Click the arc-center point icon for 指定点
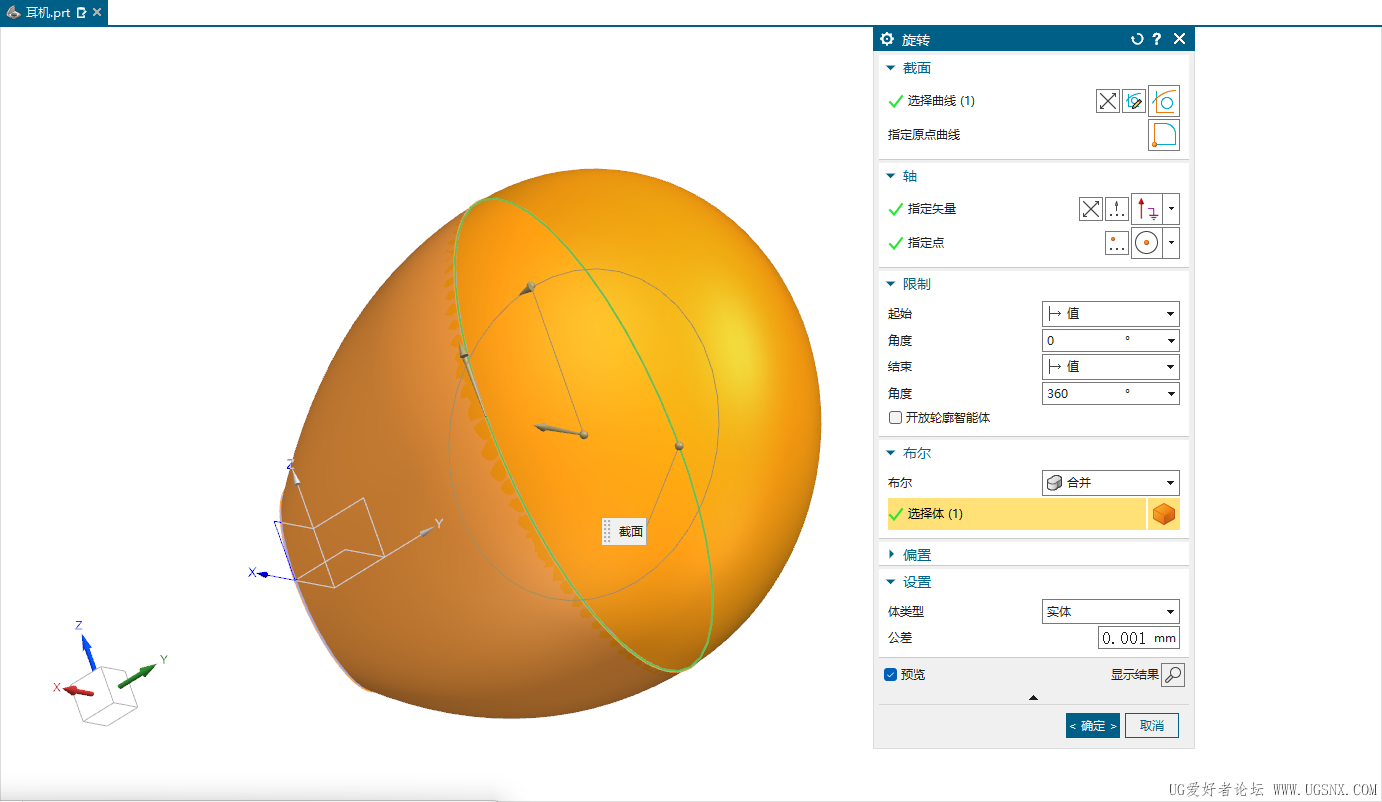The image size is (1382, 802). click(1148, 243)
